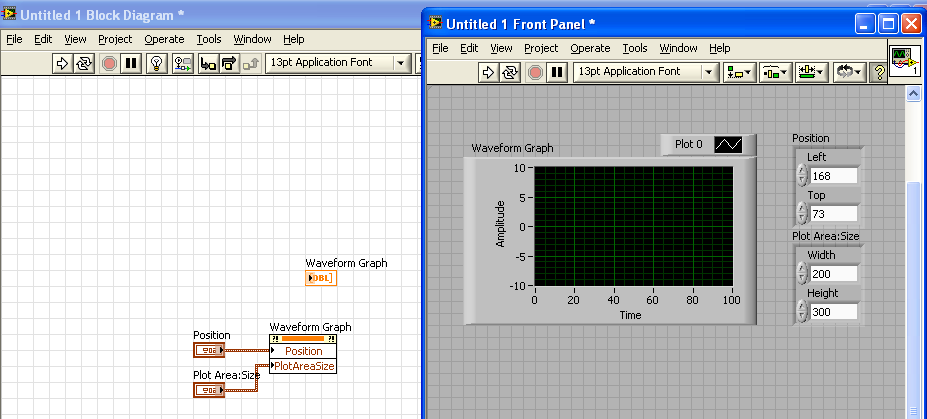
Task: Open View menu in Block Diagram
Action: (x=76, y=39)
